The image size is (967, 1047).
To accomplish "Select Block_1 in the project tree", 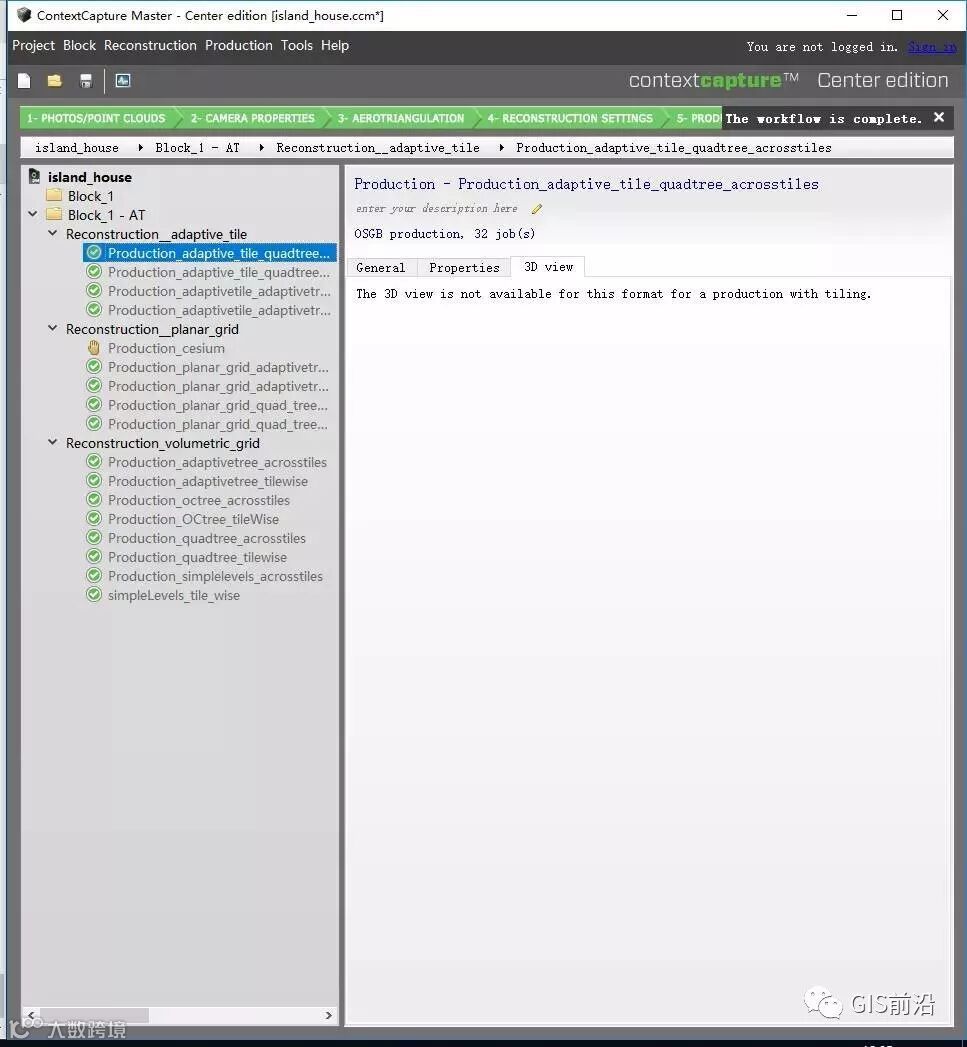I will coord(90,196).
